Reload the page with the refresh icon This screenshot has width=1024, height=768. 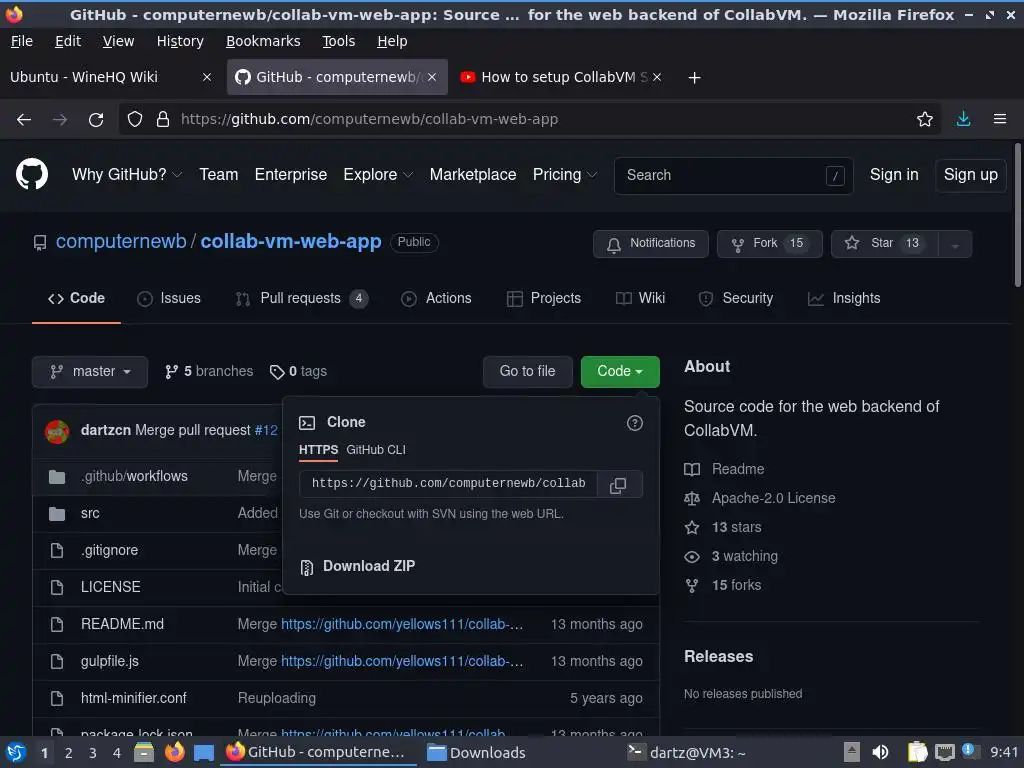coord(96,120)
